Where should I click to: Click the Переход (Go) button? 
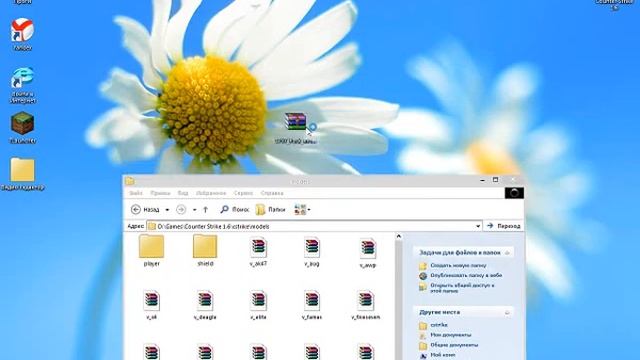[504, 226]
